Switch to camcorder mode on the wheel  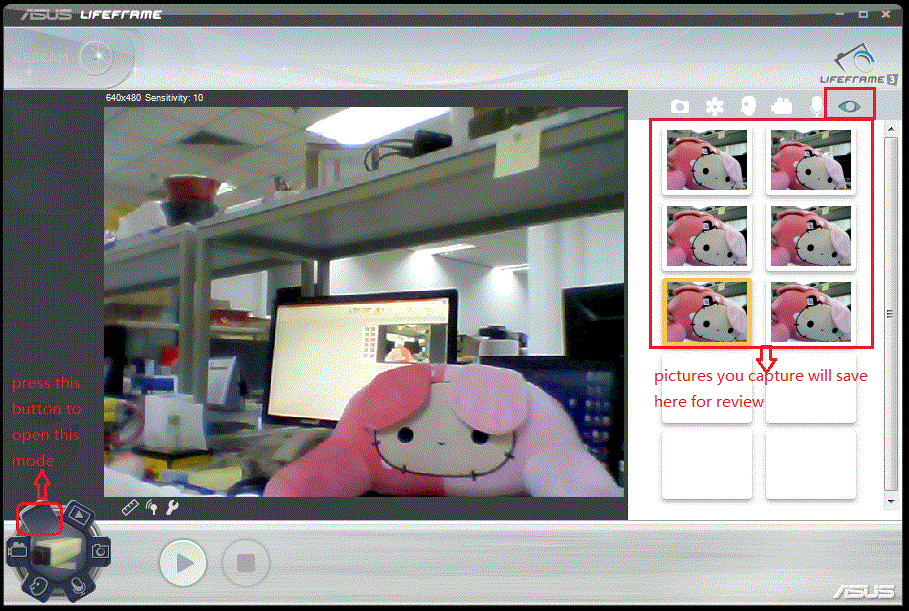pos(17,548)
